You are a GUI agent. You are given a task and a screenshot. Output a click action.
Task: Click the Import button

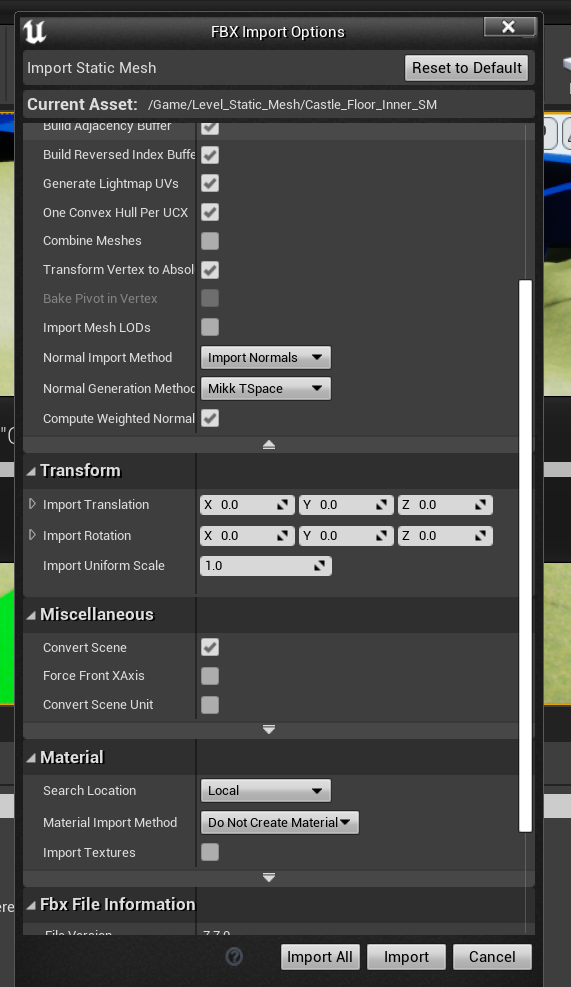(406, 957)
